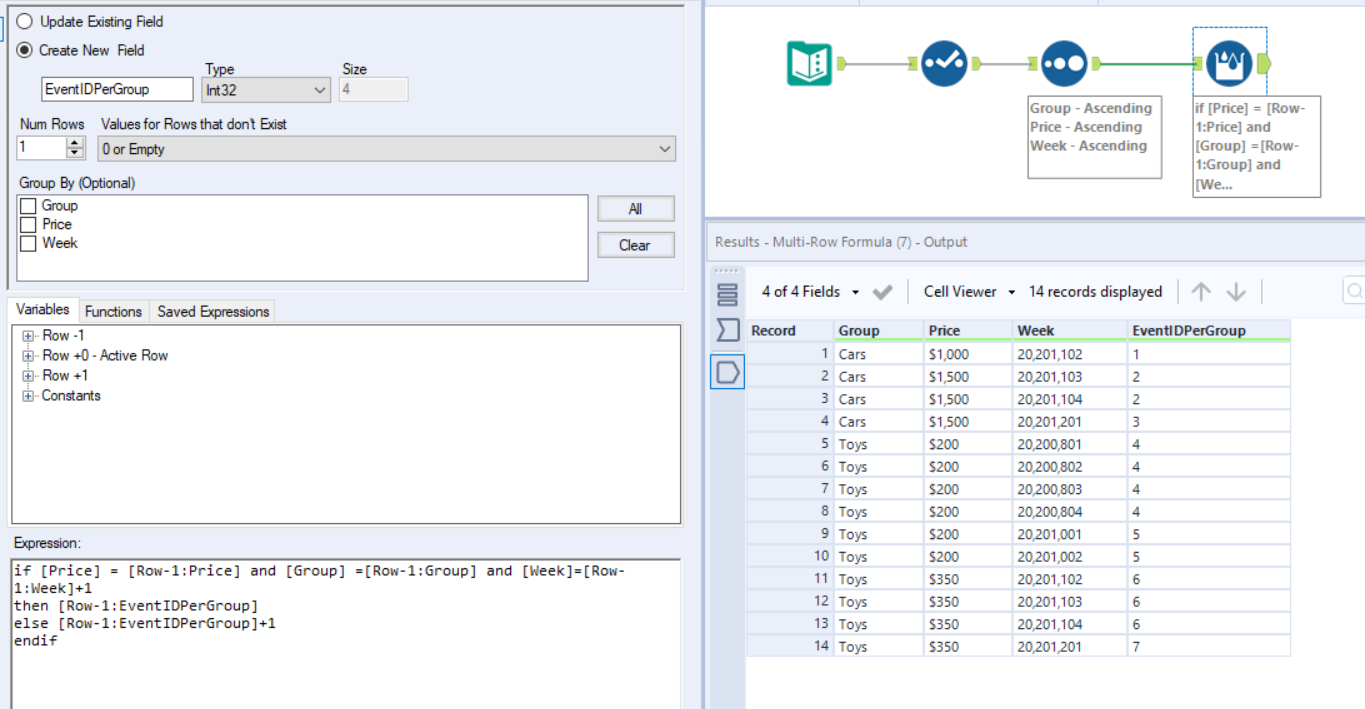Viewport: 1365px width, 709px height.
Task: Sort by the Week column header
Action: 1069,331
